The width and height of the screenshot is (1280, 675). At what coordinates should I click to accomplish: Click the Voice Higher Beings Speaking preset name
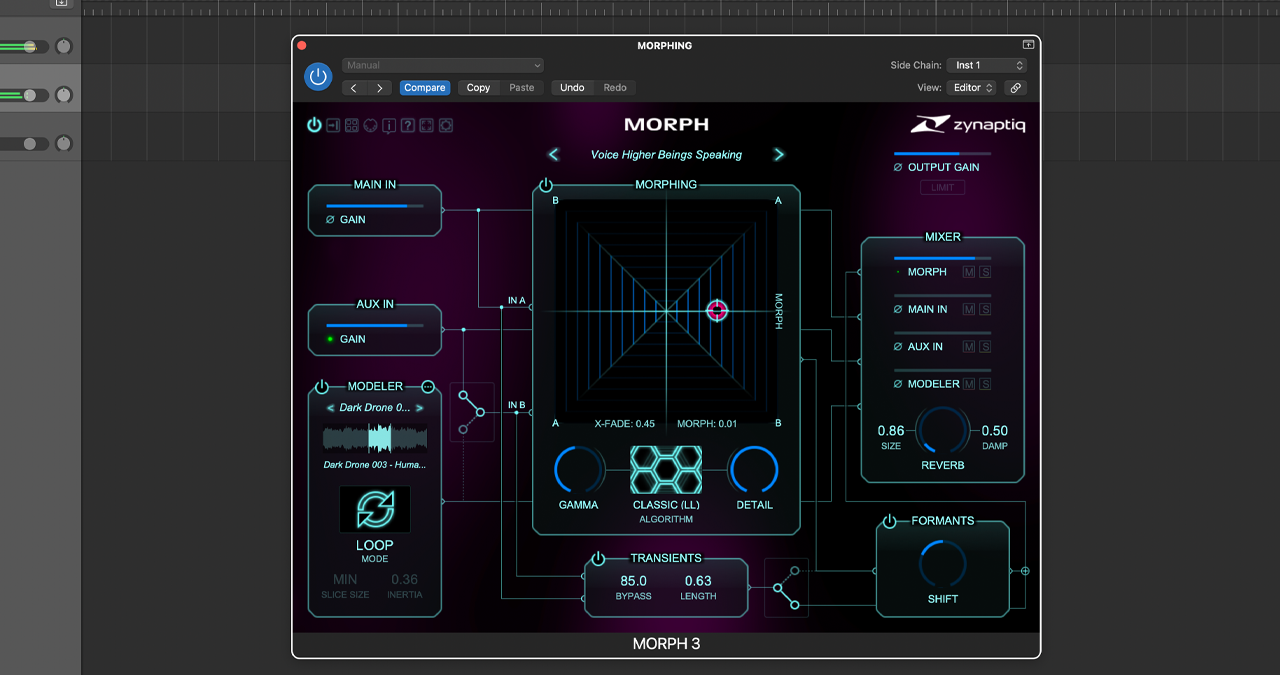tap(666, 155)
